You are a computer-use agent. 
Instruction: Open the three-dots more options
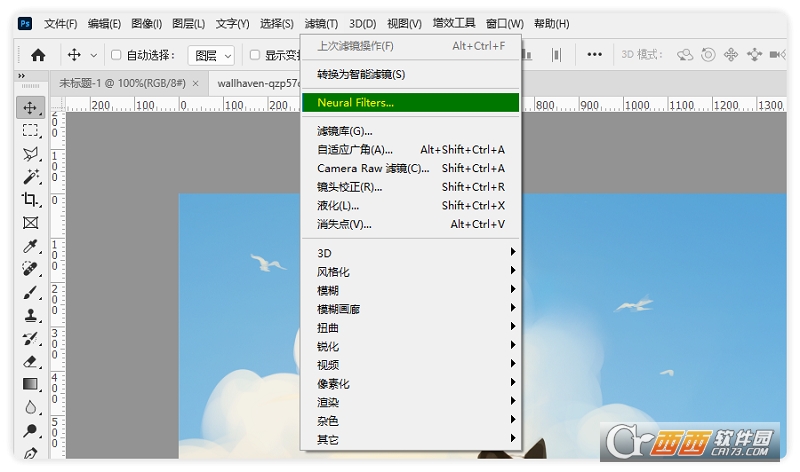point(594,54)
